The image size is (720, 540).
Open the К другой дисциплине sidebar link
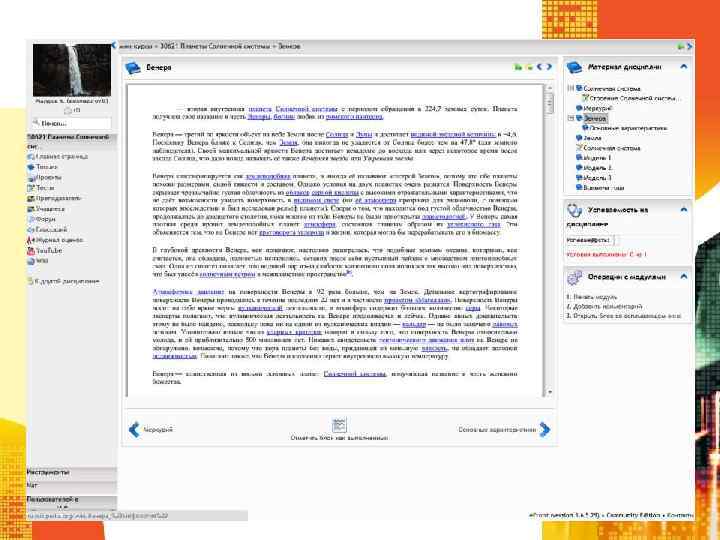[67, 281]
